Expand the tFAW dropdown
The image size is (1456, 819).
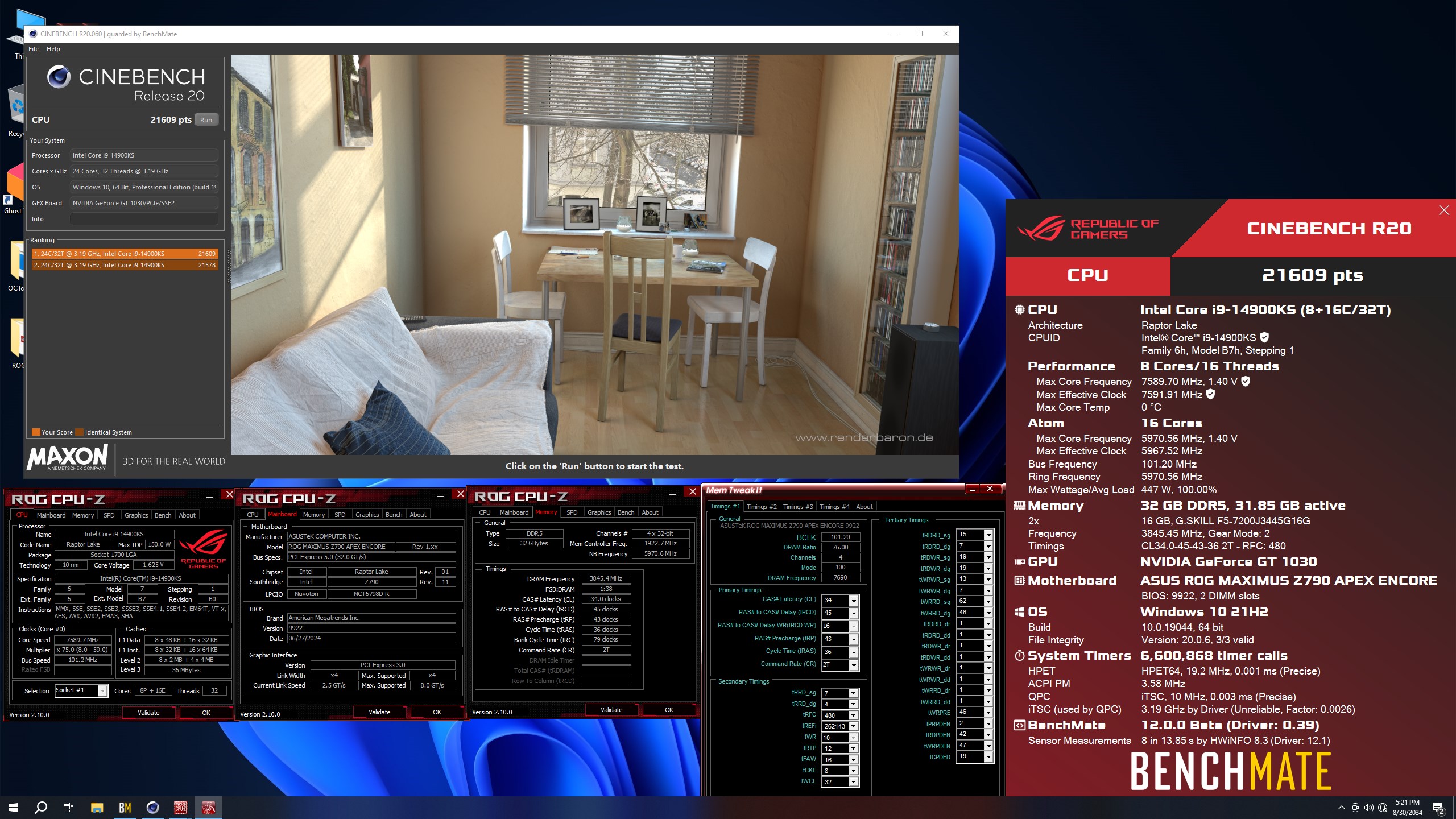(853, 760)
